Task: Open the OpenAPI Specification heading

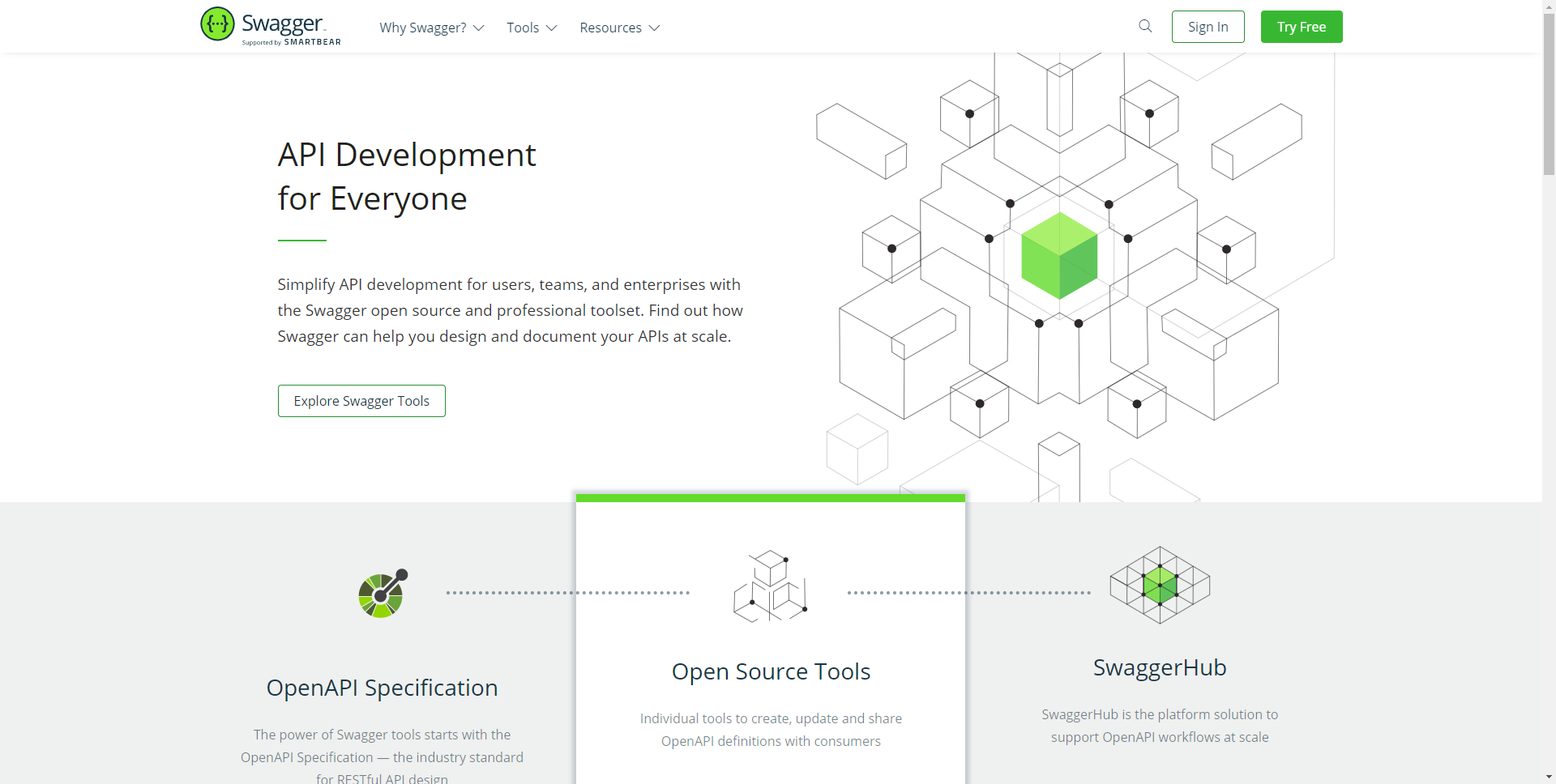Action: pos(383,688)
